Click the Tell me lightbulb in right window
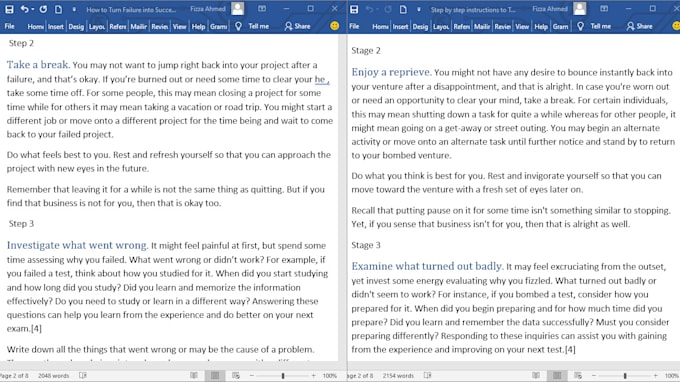 click(580, 26)
